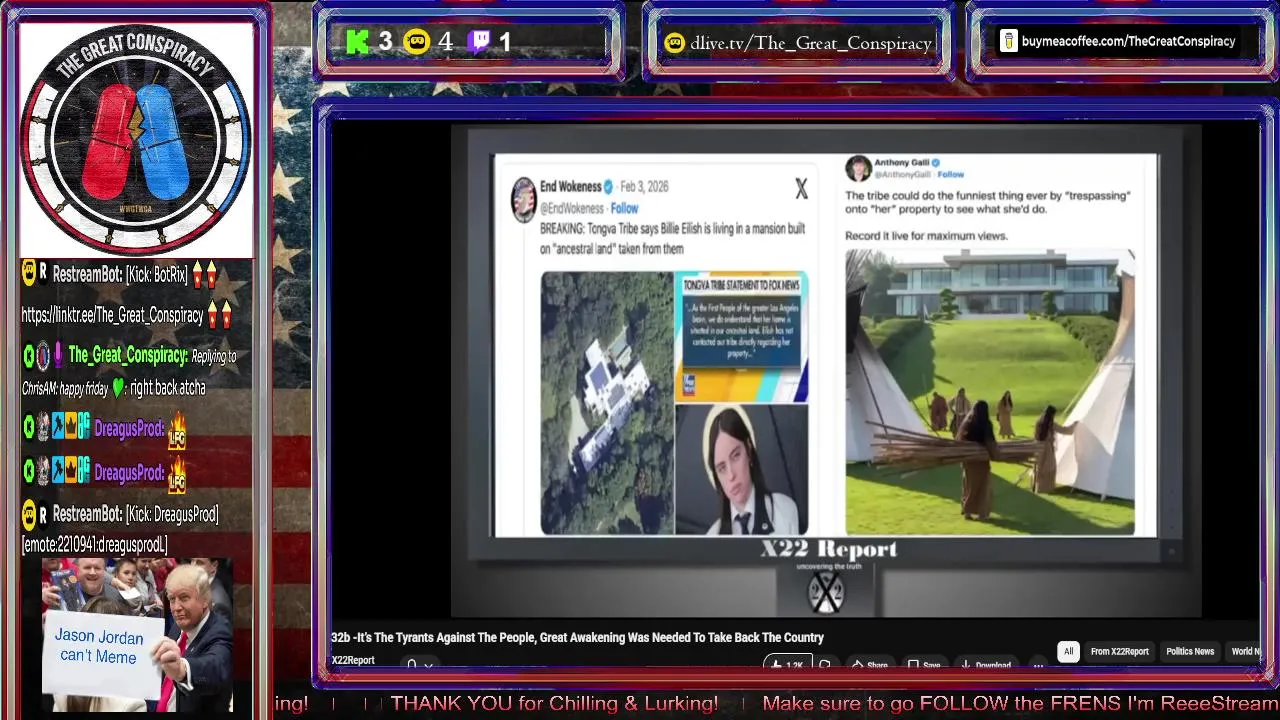Click End Wokeness profile avatar

(524, 200)
